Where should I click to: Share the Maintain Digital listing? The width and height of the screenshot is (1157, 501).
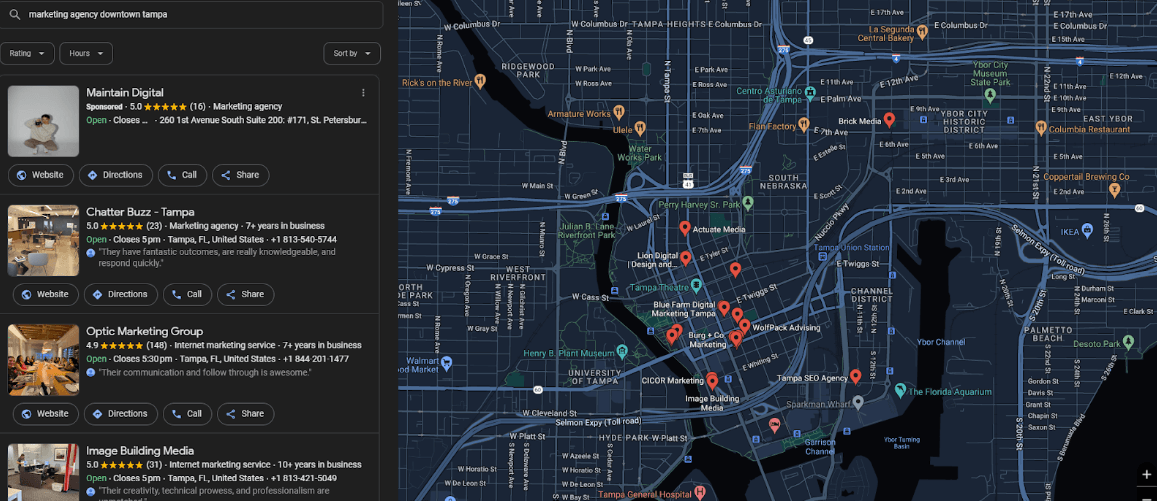pyautogui.click(x=241, y=175)
